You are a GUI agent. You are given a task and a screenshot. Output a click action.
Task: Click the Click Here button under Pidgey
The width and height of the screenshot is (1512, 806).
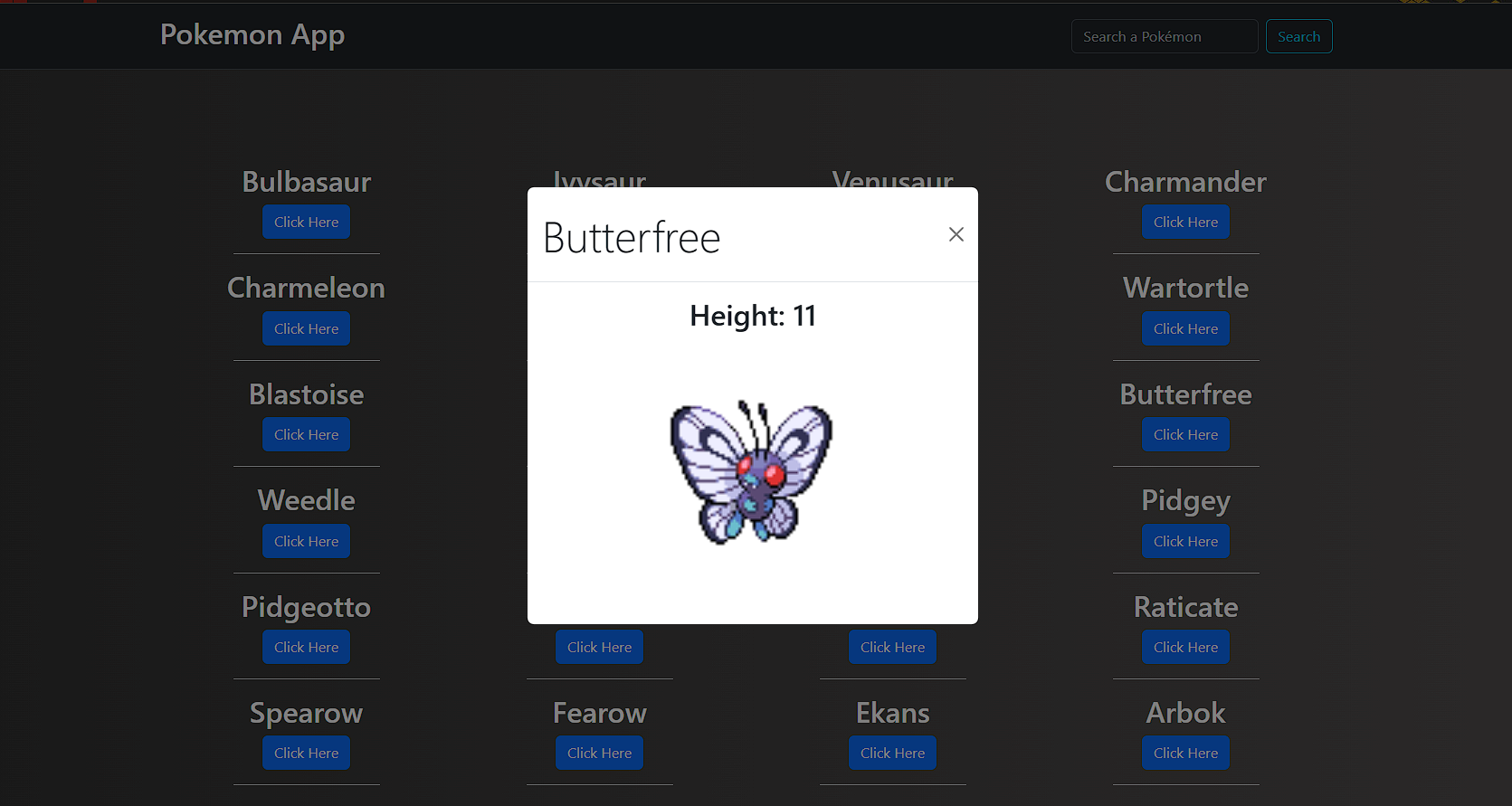[1185, 541]
